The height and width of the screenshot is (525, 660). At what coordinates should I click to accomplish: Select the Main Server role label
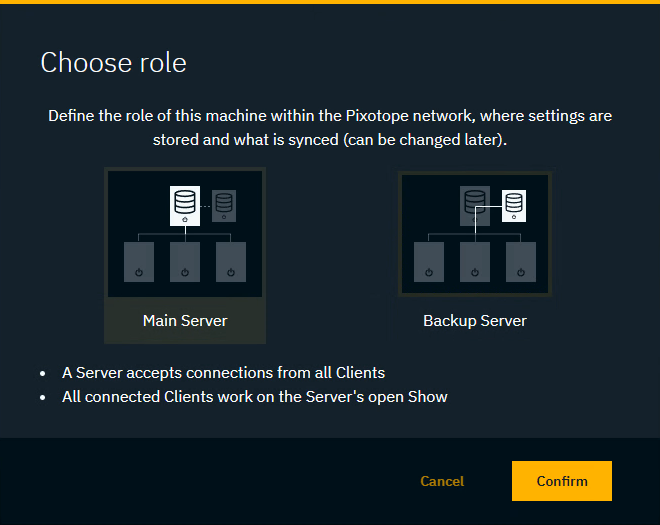click(x=185, y=321)
